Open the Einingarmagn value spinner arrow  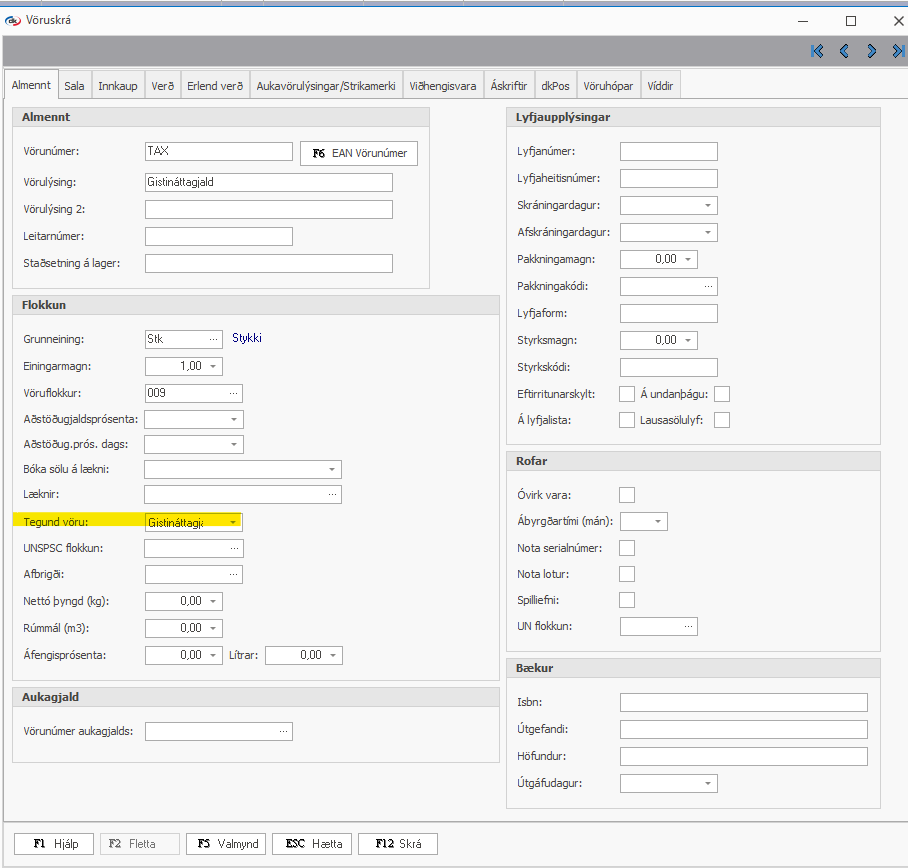(x=213, y=366)
